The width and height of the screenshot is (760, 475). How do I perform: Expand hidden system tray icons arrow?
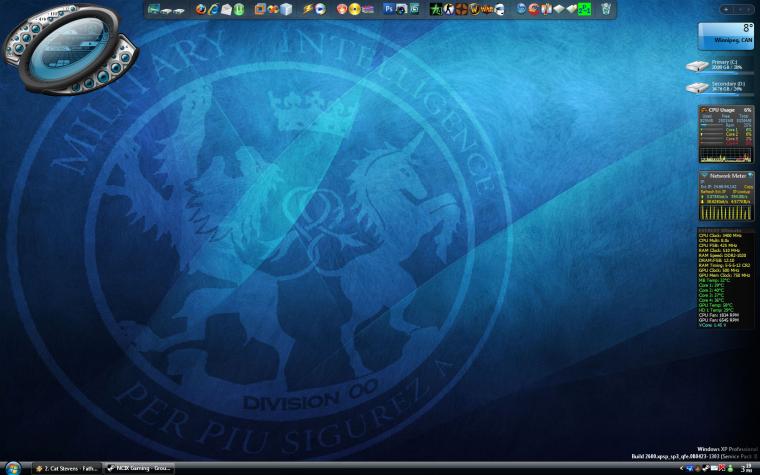pos(681,468)
